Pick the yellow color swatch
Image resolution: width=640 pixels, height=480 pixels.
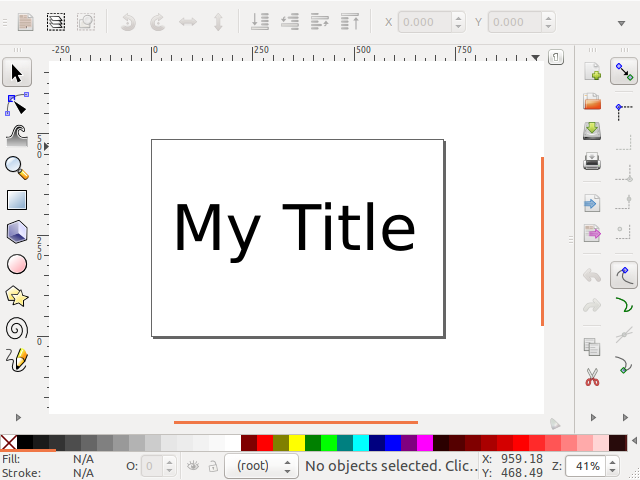point(297,442)
